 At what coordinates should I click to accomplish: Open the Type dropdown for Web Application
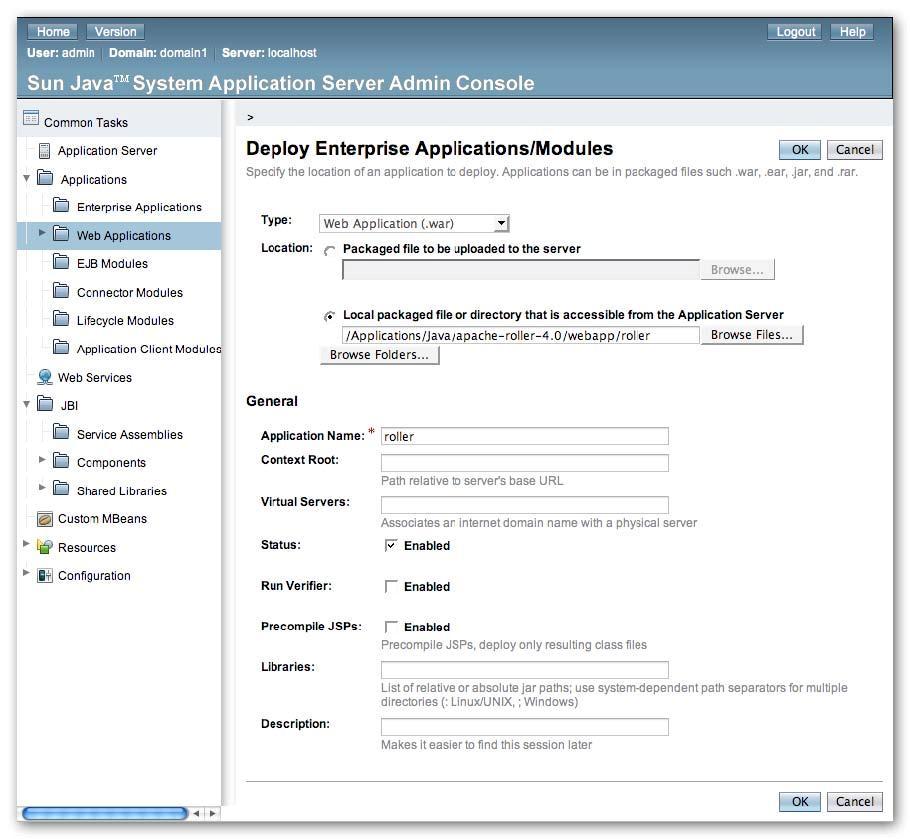(414, 223)
